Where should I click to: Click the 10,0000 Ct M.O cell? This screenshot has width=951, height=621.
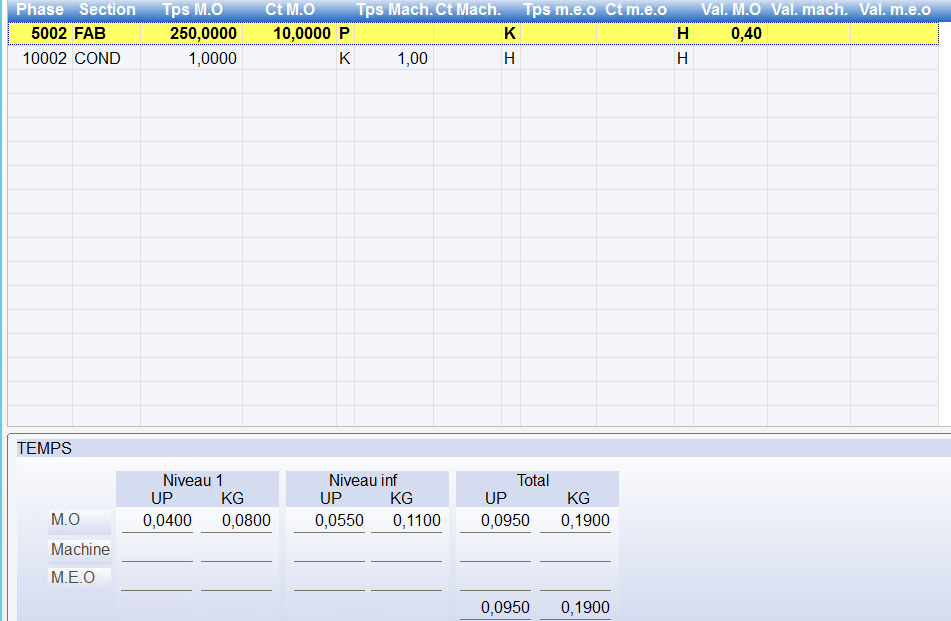(x=289, y=34)
